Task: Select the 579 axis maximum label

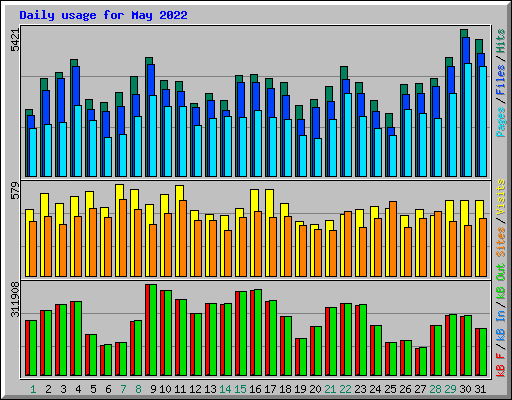Action: pos(15,191)
